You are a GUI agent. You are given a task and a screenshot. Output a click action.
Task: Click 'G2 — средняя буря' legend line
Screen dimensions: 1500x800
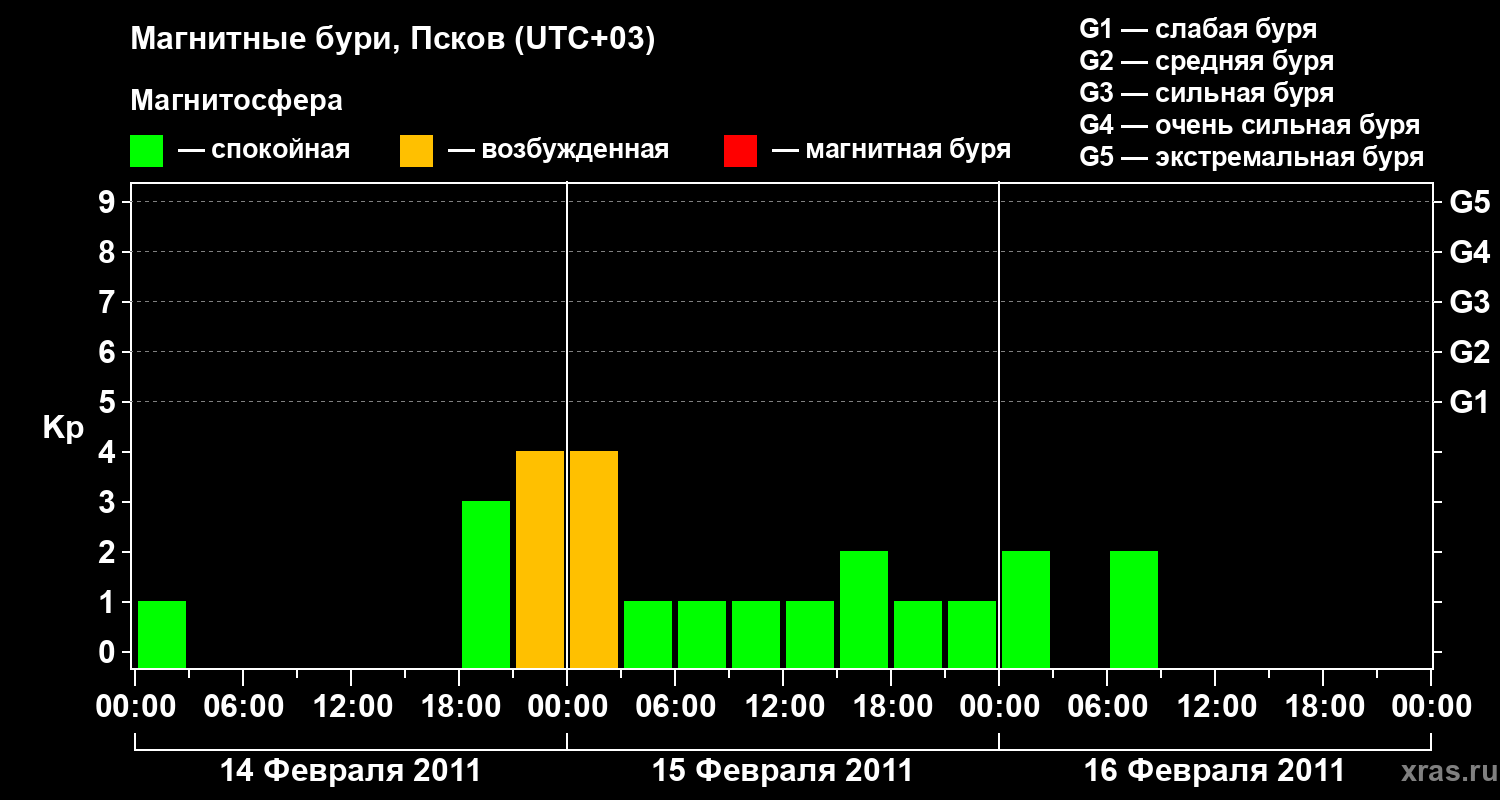pyautogui.click(x=1207, y=61)
